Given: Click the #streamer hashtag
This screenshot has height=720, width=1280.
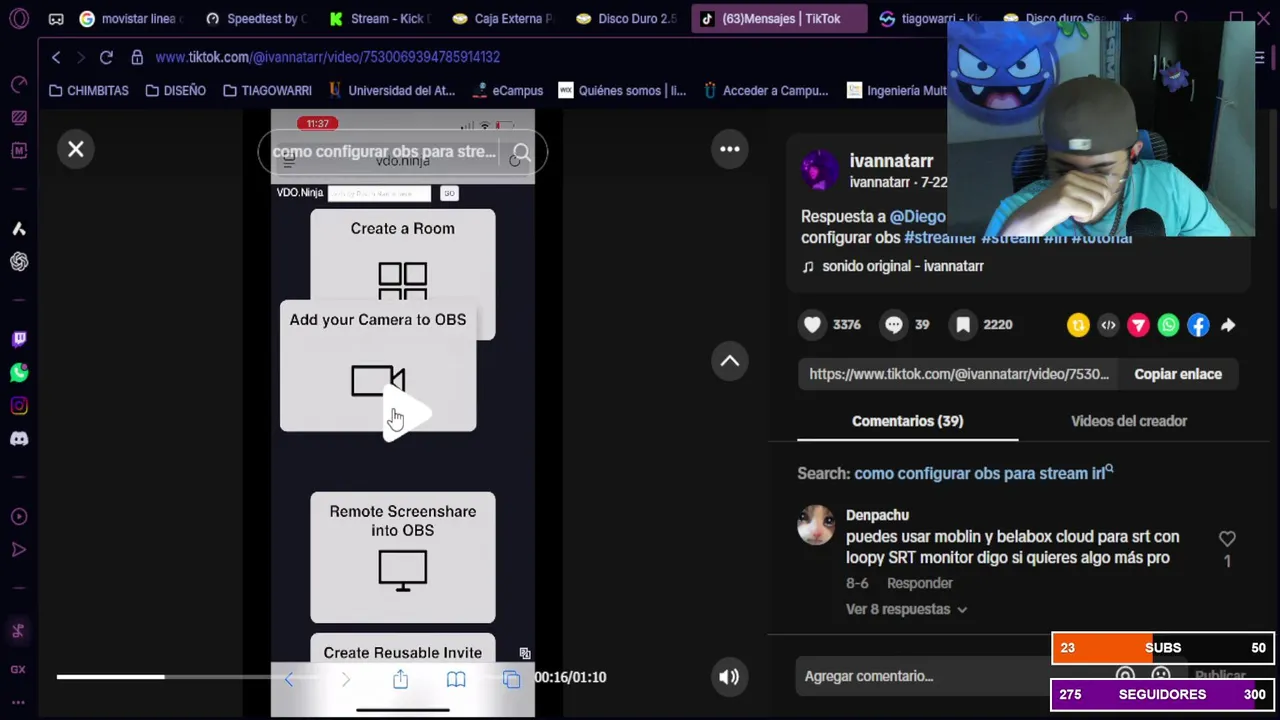Looking at the screenshot, I should point(940,237).
